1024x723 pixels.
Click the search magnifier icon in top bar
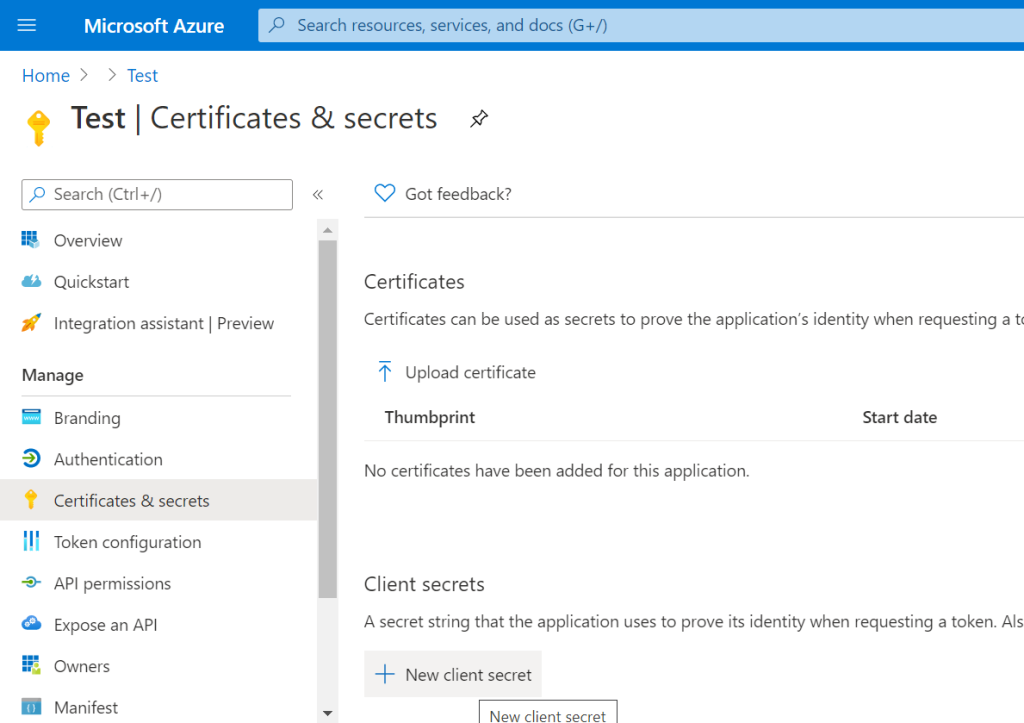(x=277, y=25)
